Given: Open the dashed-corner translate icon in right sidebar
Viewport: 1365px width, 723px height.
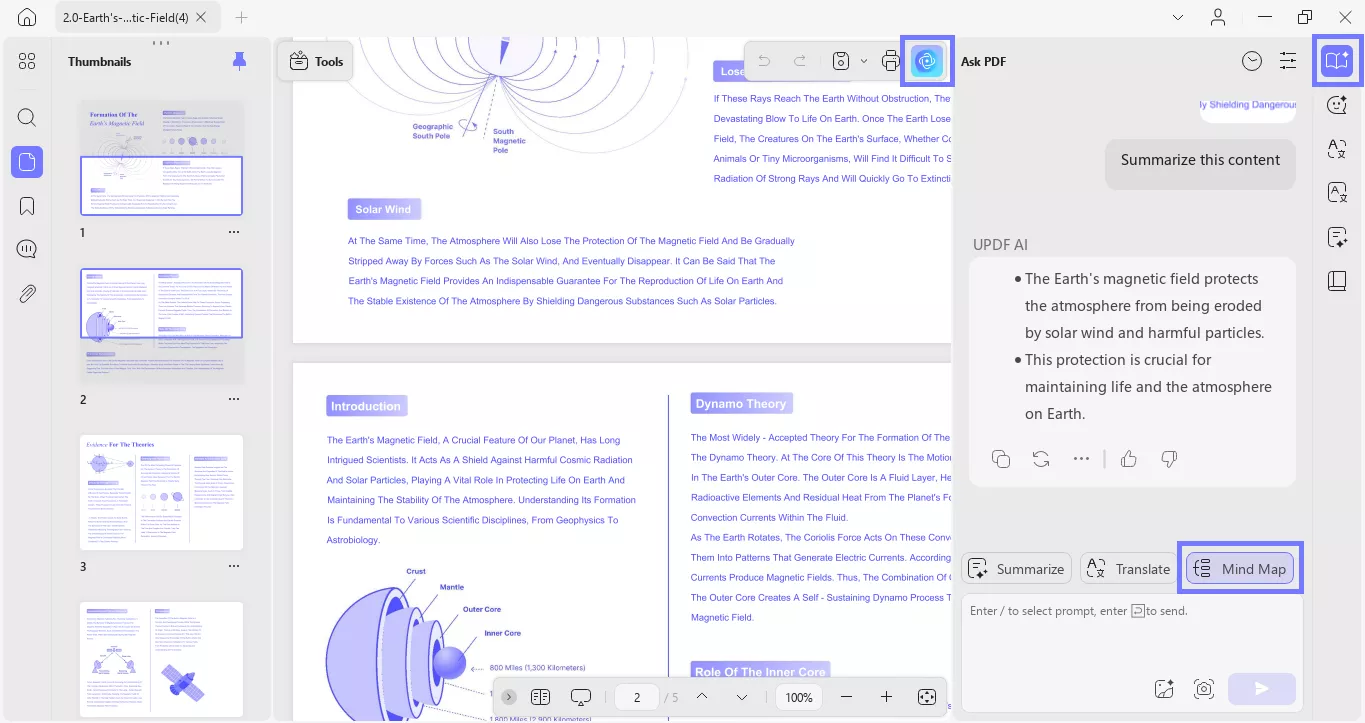Looking at the screenshot, I should (1337, 149).
